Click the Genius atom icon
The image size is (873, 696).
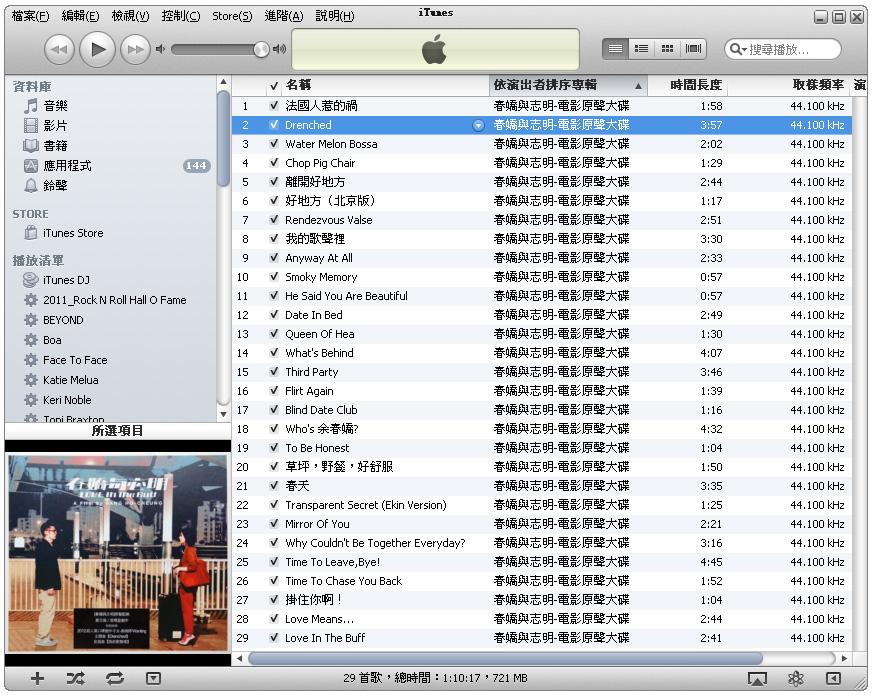tap(796, 678)
